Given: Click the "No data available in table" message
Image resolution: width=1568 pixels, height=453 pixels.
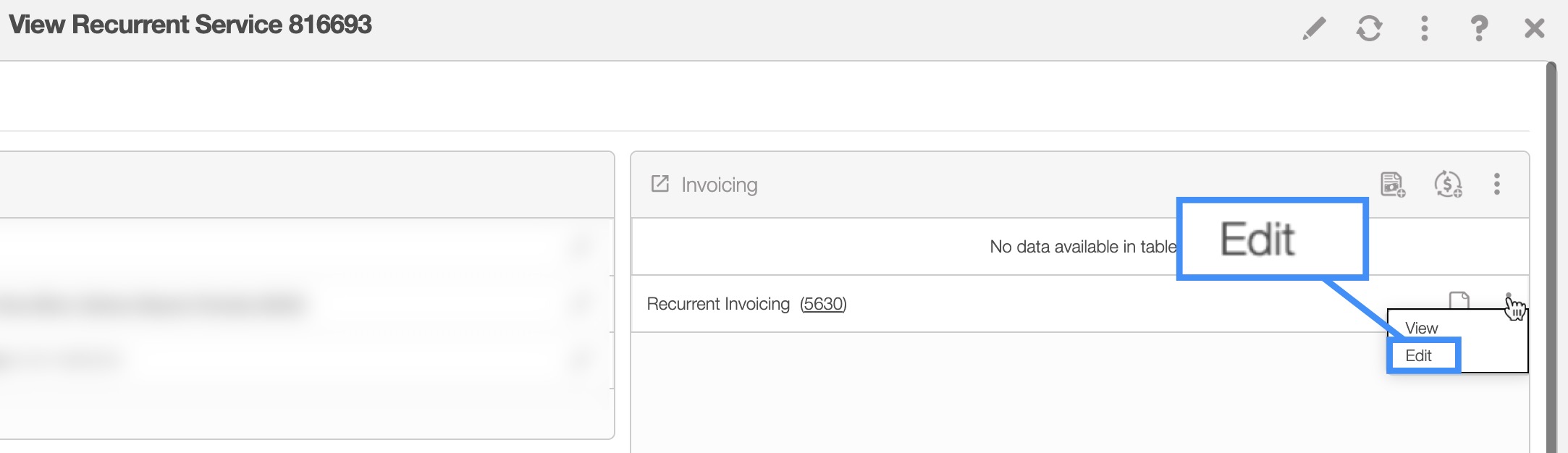Looking at the screenshot, I should pos(1082,247).
